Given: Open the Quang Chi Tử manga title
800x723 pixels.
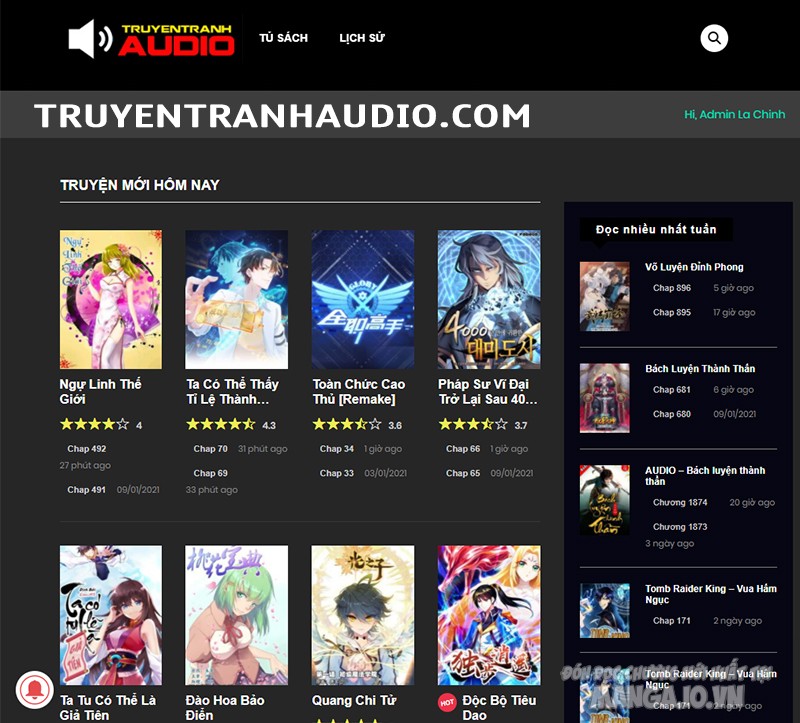Looking at the screenshot, I should pos(353,701).
